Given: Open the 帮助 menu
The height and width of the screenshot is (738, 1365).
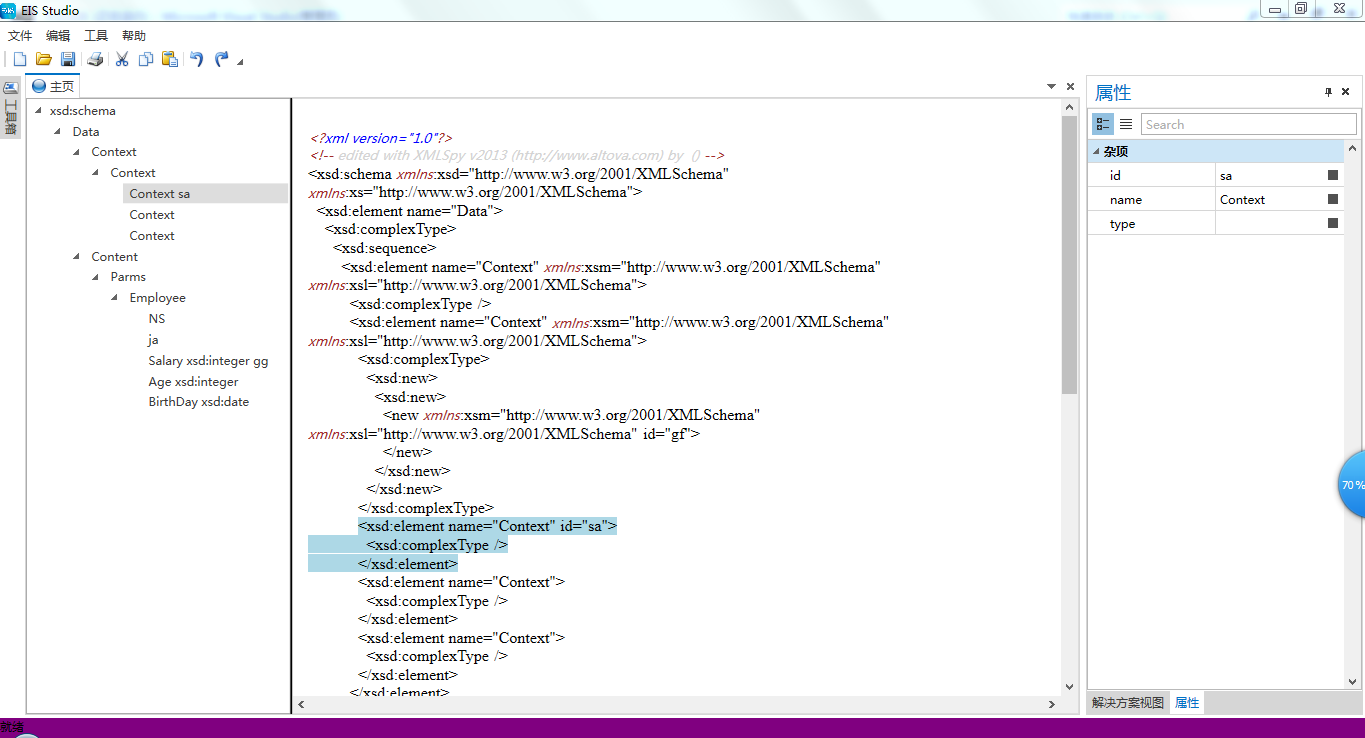Looking at the screenshot, I should coord(134,35).
